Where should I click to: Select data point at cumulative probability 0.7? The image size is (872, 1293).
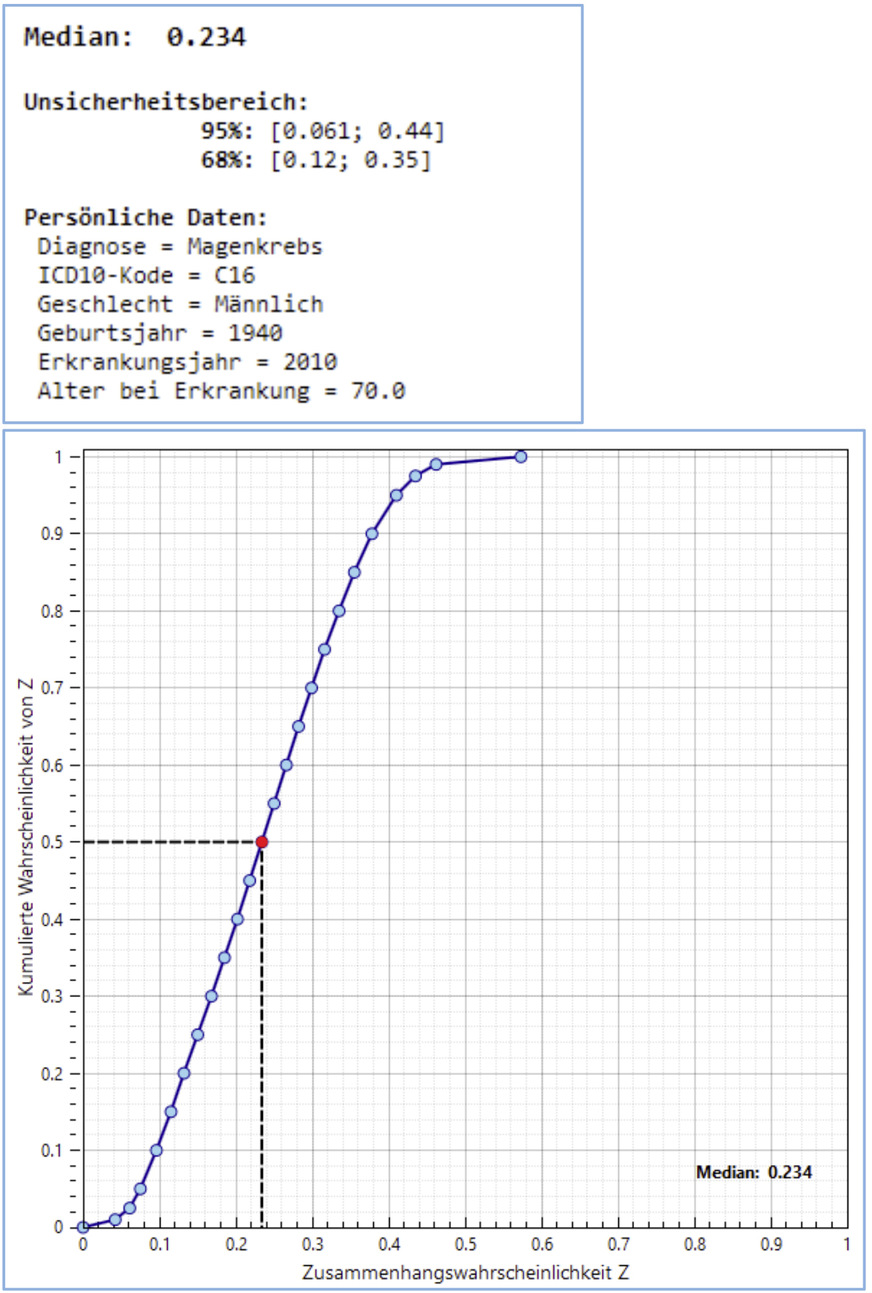[x=311, y=688]
